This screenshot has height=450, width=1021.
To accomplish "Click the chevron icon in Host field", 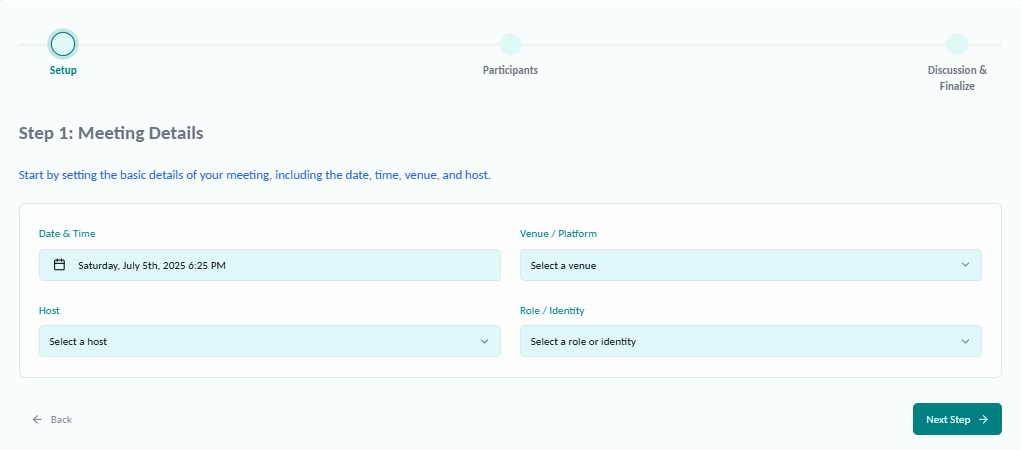I will [484, 341].
